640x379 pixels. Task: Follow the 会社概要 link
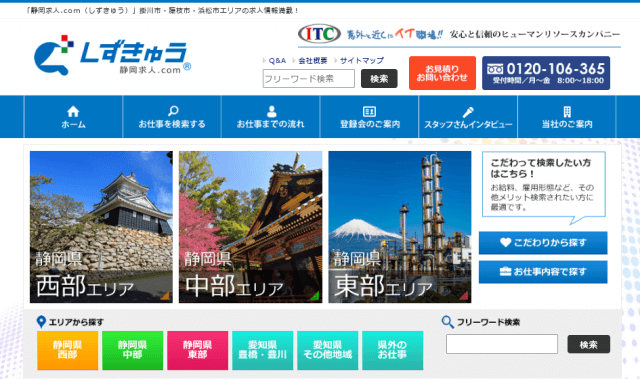[313, 60]
